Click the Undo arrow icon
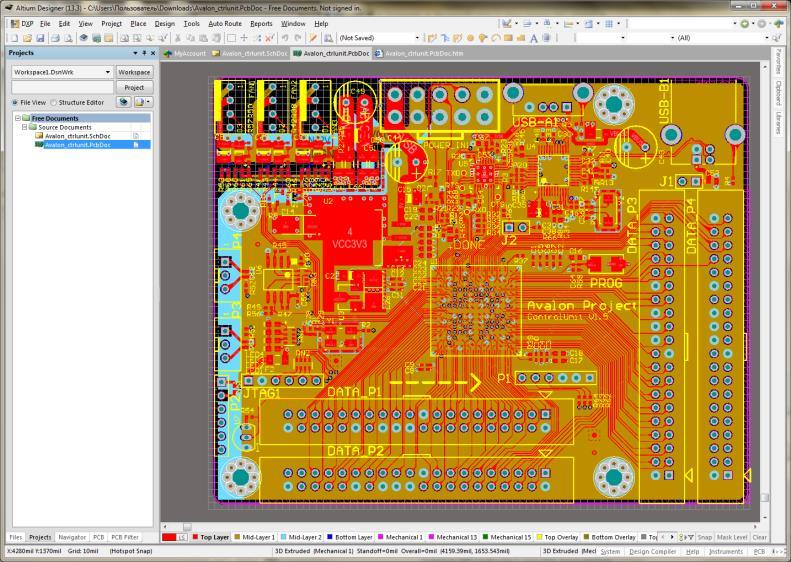The width and height of the screenshot is (791, 562). [285, 38]
